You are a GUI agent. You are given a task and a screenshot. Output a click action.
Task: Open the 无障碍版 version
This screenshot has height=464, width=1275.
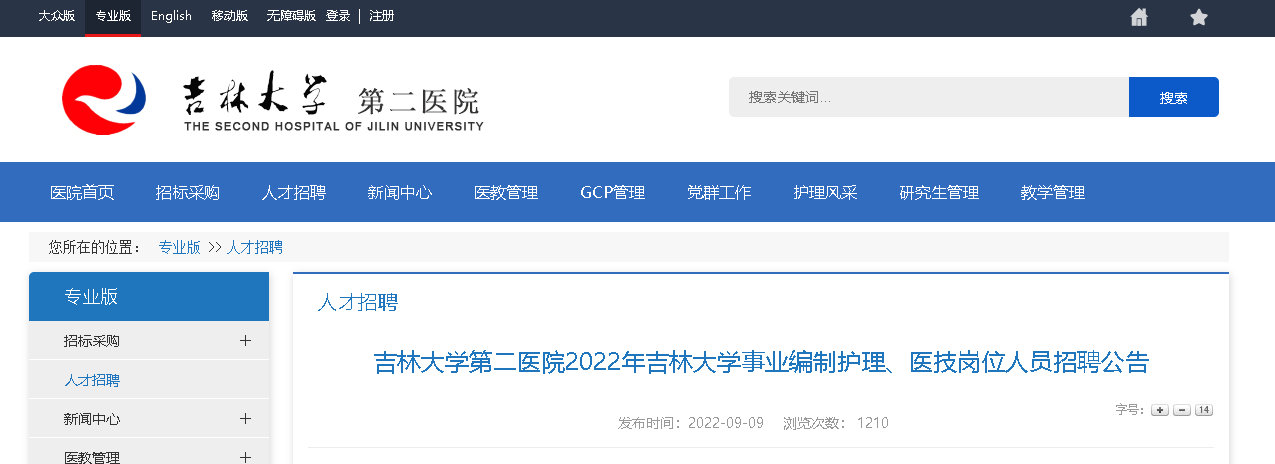[x=291, y=16]
